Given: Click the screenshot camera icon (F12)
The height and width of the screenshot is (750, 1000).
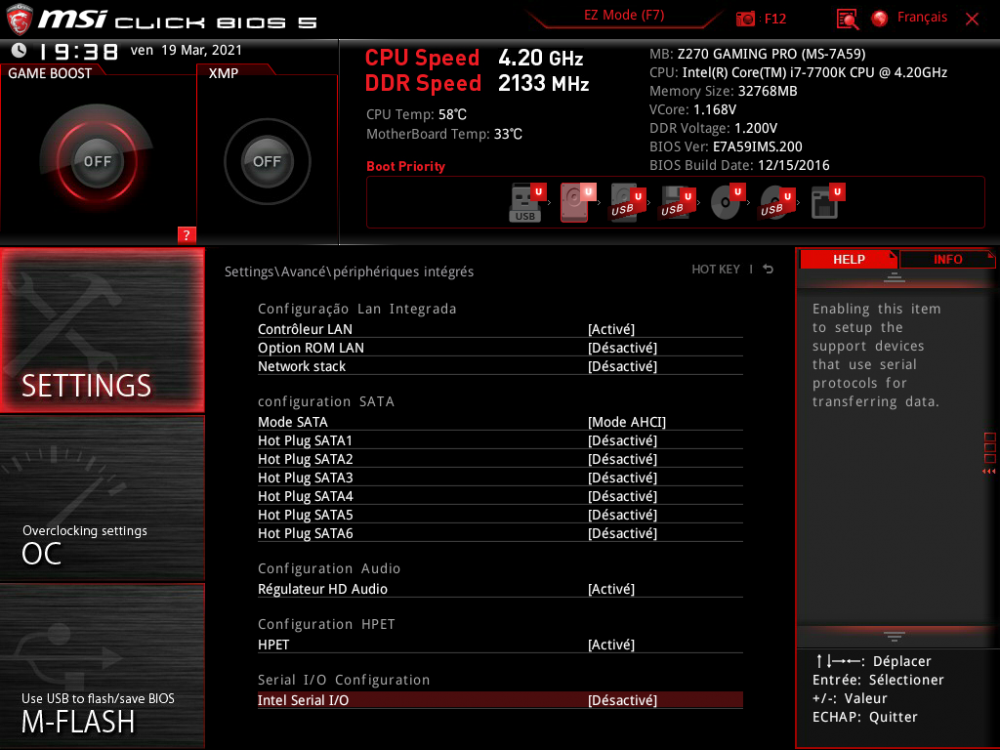Looking at the screenshot, I should [x=746, y=19].
